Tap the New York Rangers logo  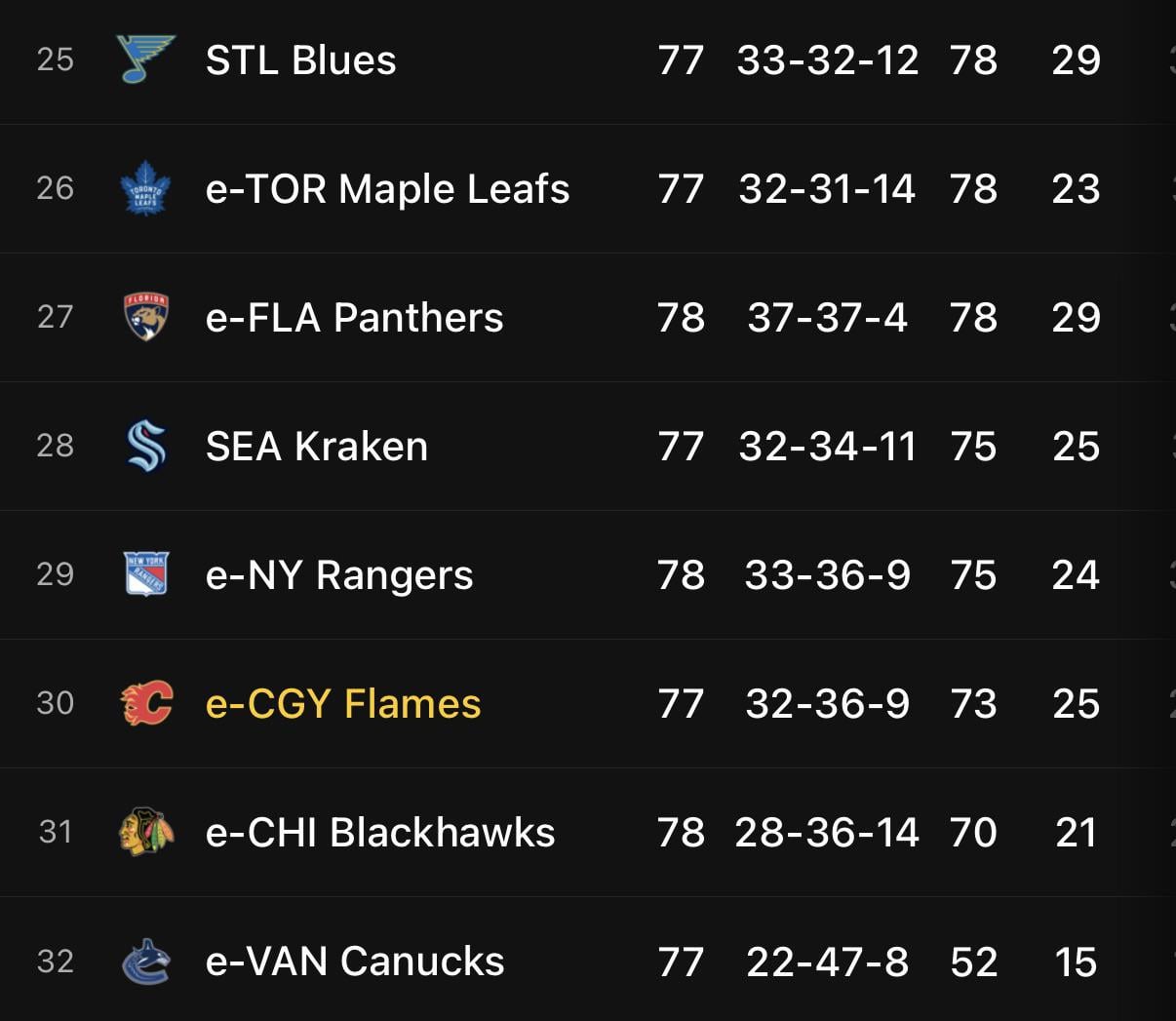click(146, 573)
